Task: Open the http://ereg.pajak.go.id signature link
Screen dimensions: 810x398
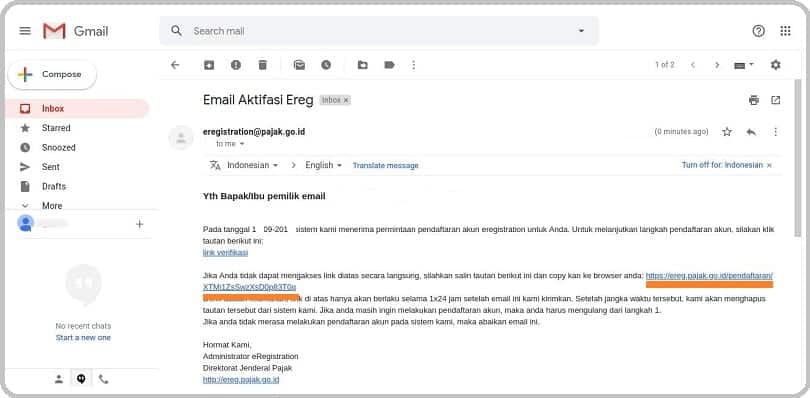Action: pyautogui.click(x=241, y=380)
